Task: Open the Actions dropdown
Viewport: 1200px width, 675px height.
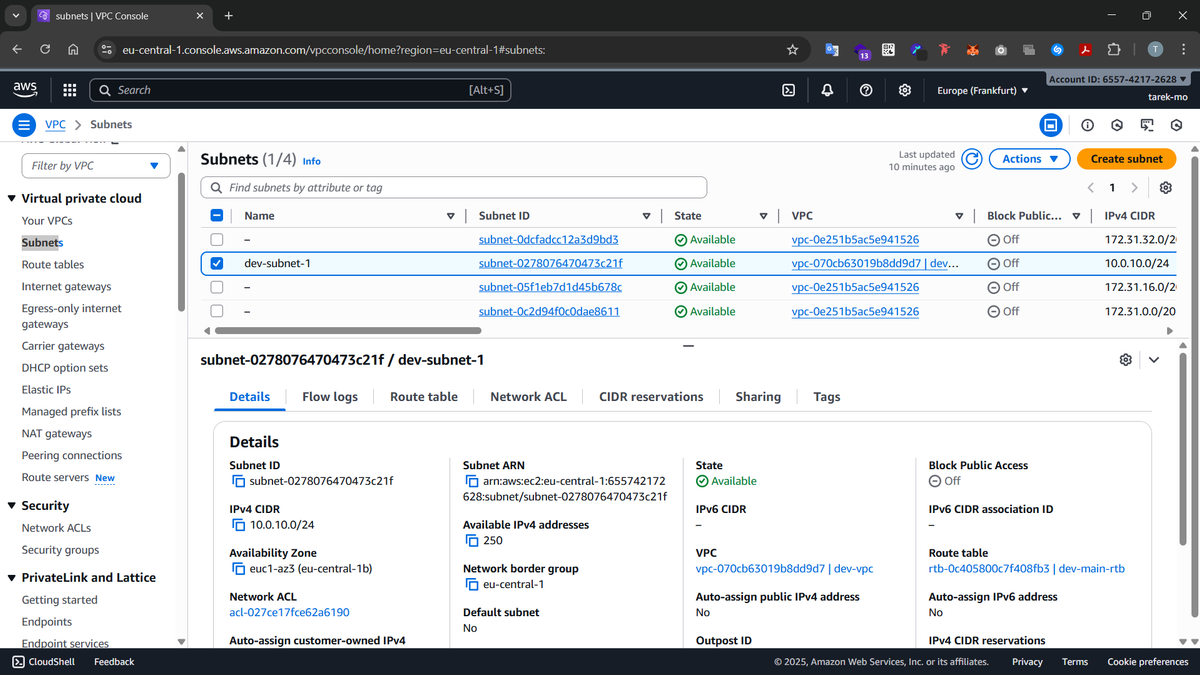Action: tap(1029, 159)
